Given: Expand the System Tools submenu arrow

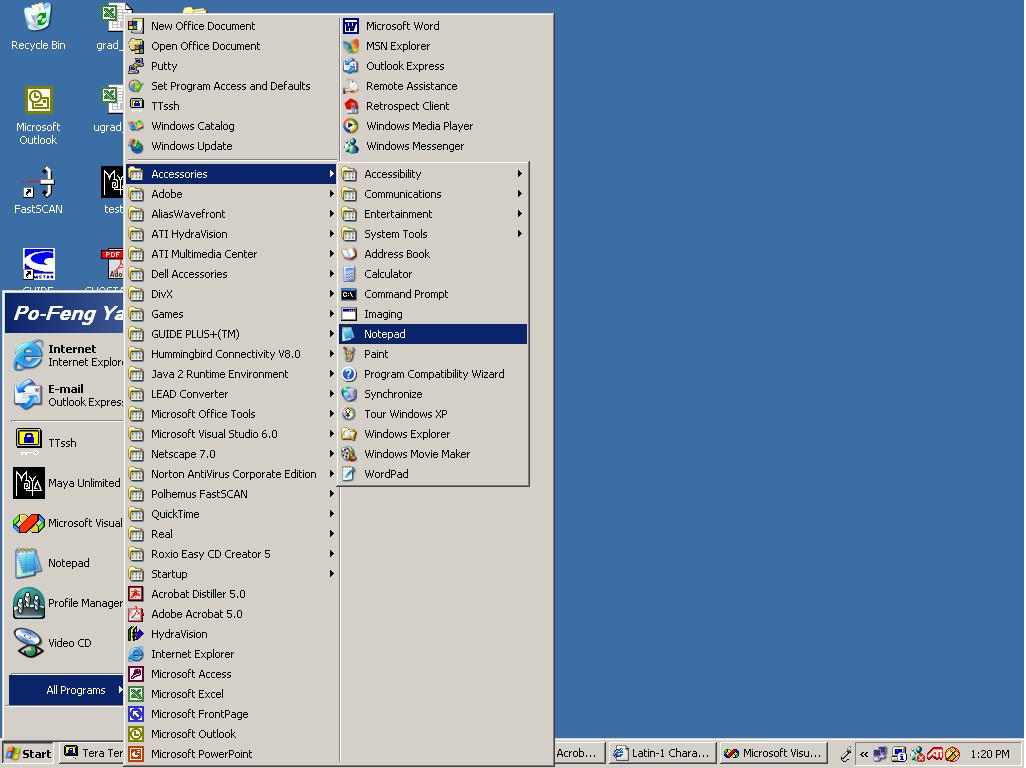Looking at the screenshot, I should pyautogui.click(x=520, y=234).
